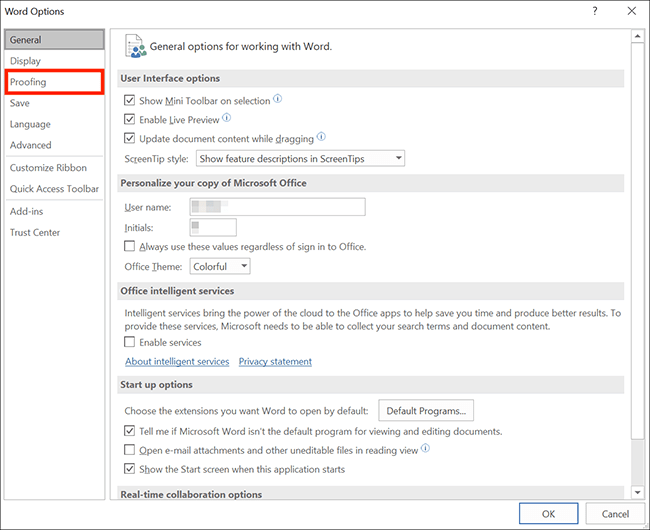Screen dimensions: 650x530
Task: Open the Privacy statement link
Action: pyautogui.click(x=275, y=361)
